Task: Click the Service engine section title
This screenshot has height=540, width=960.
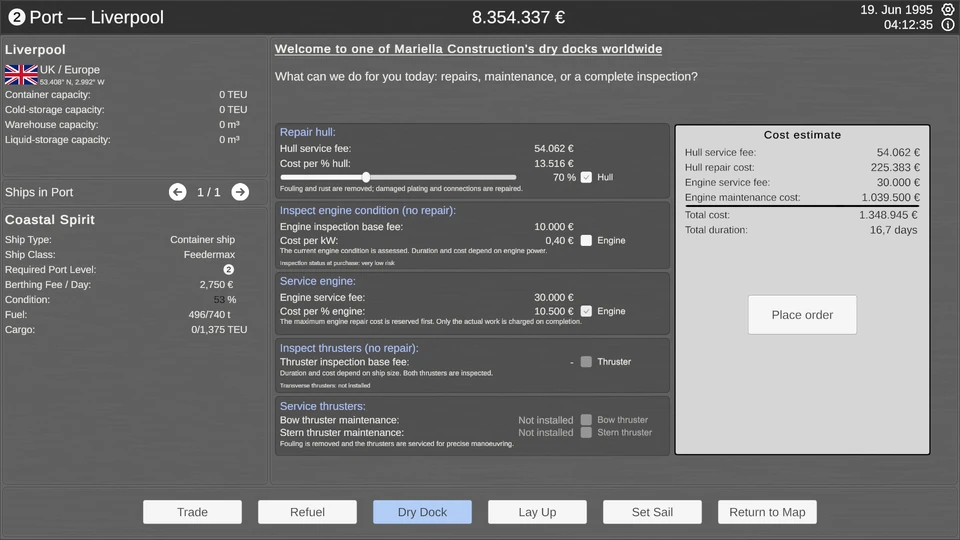Action: 317,282
